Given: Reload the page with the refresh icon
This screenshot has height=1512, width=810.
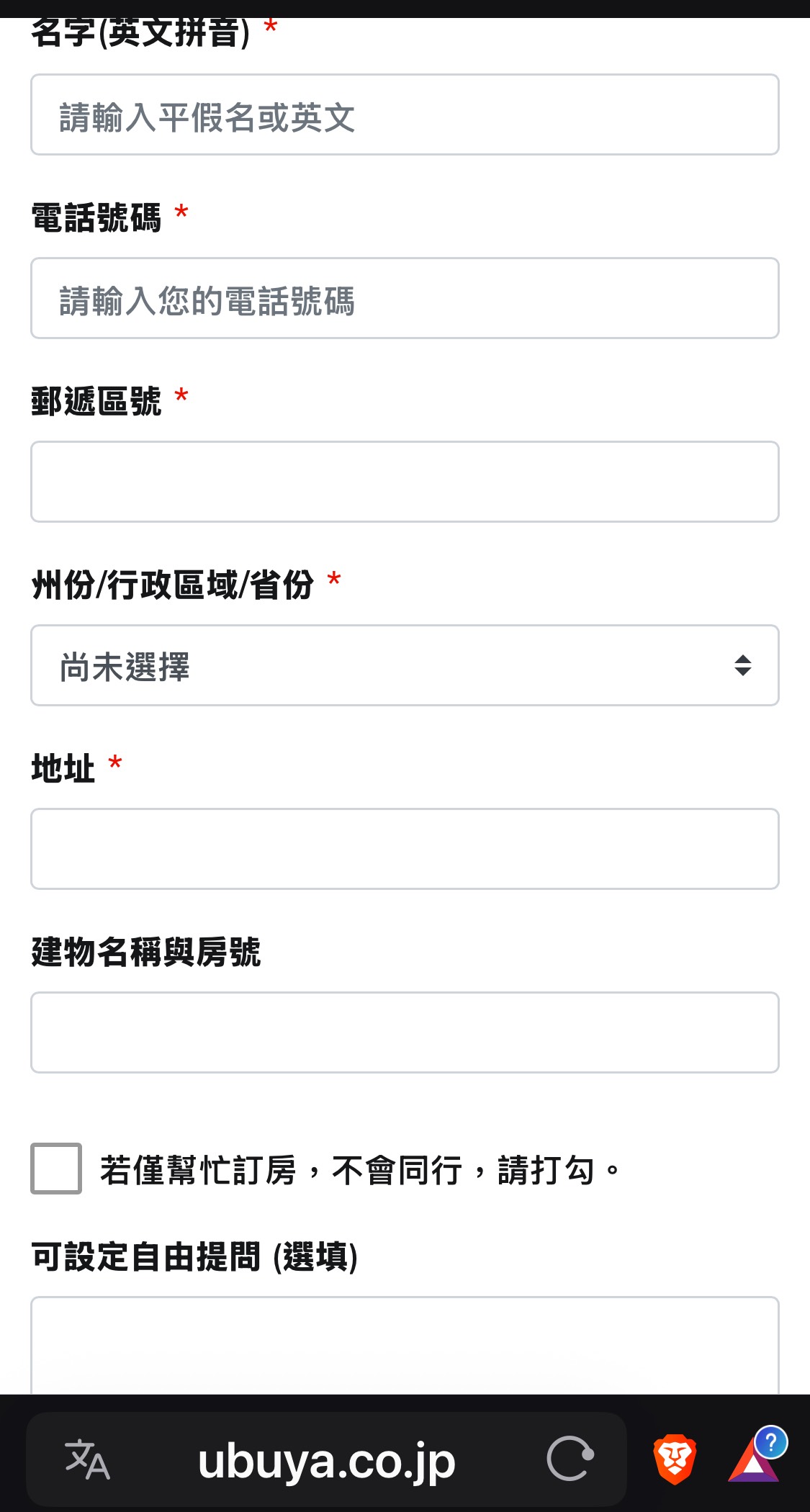Looking at the screenshot, I should point(570,1459).
